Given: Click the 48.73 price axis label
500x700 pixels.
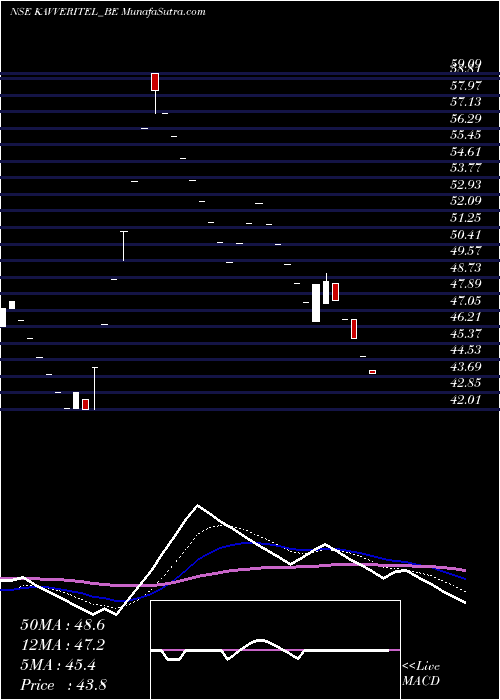Looking at the screenshot, I should coord(466,267).
